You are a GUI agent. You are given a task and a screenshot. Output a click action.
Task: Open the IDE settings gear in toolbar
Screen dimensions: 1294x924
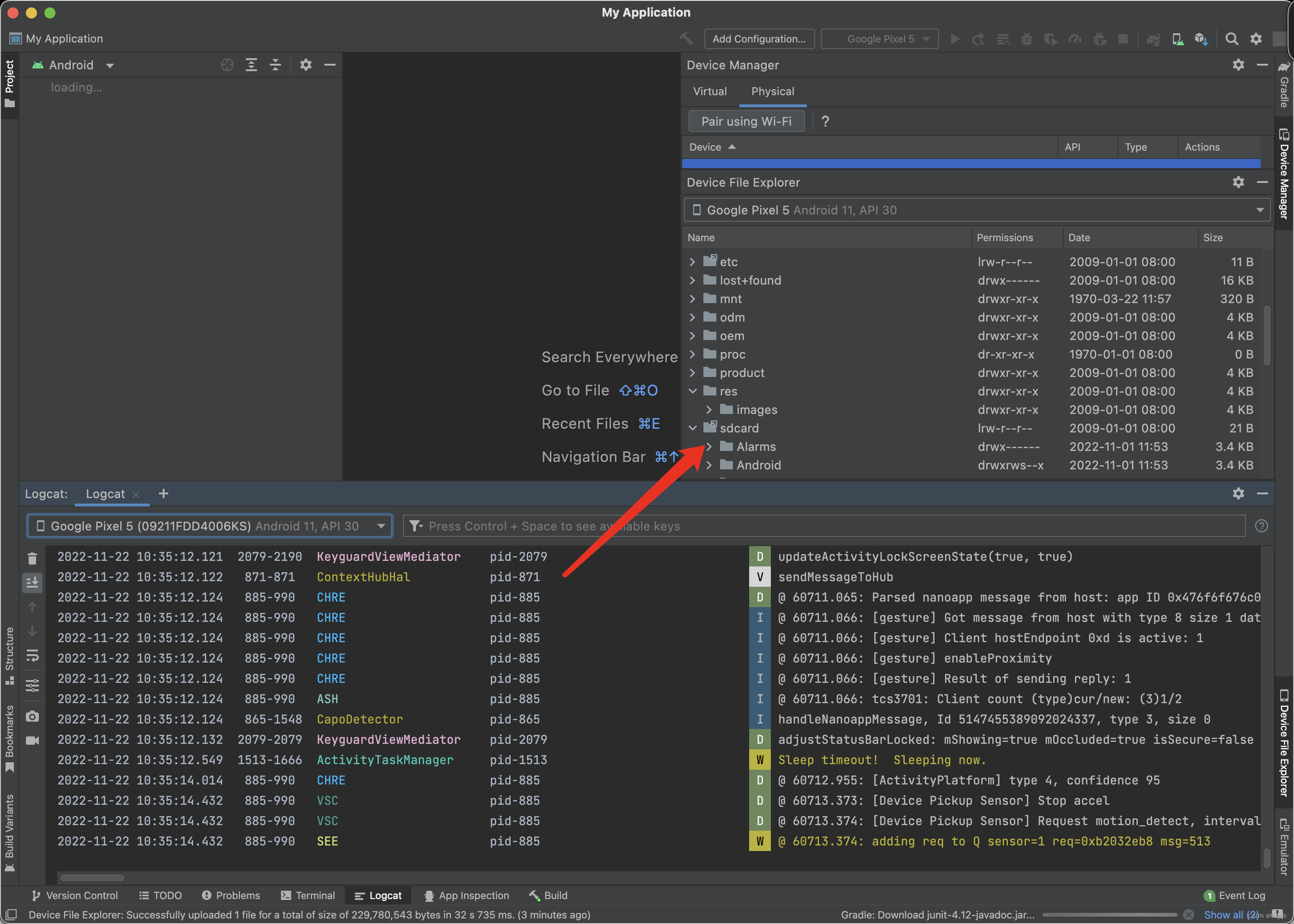[x=1256, y=39]
